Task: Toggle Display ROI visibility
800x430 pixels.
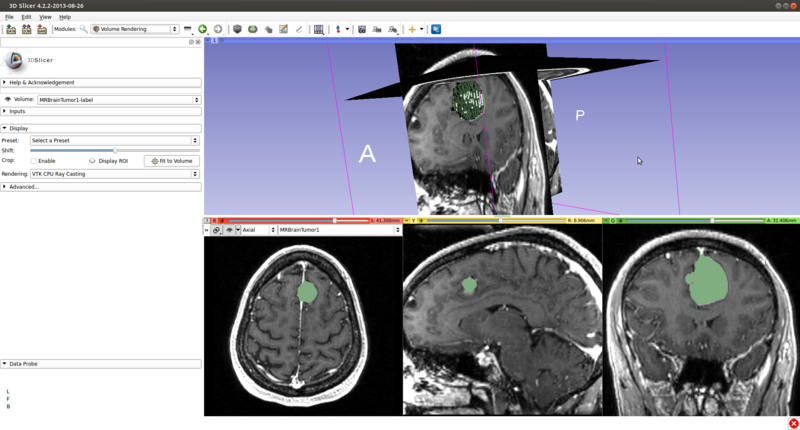Action: click(92, 161)
